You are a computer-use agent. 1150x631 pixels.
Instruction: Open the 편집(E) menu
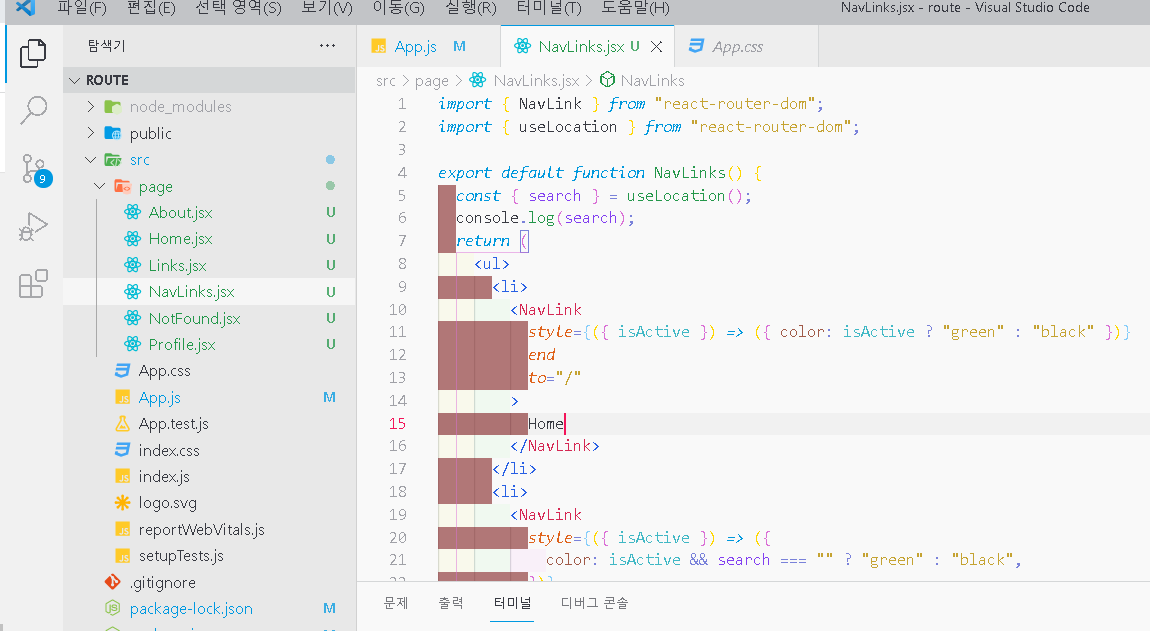pyautogui.click(x=151, y=8)
